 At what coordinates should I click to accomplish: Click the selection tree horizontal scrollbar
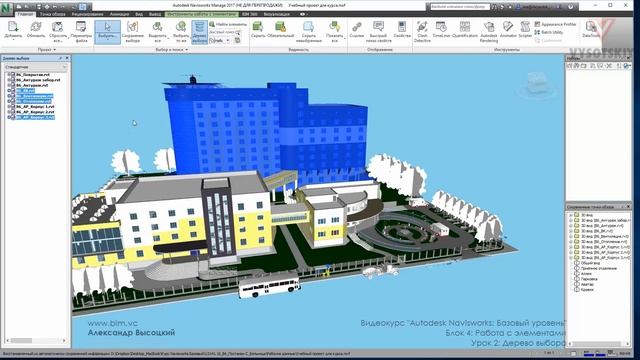(x=36, y=340)
